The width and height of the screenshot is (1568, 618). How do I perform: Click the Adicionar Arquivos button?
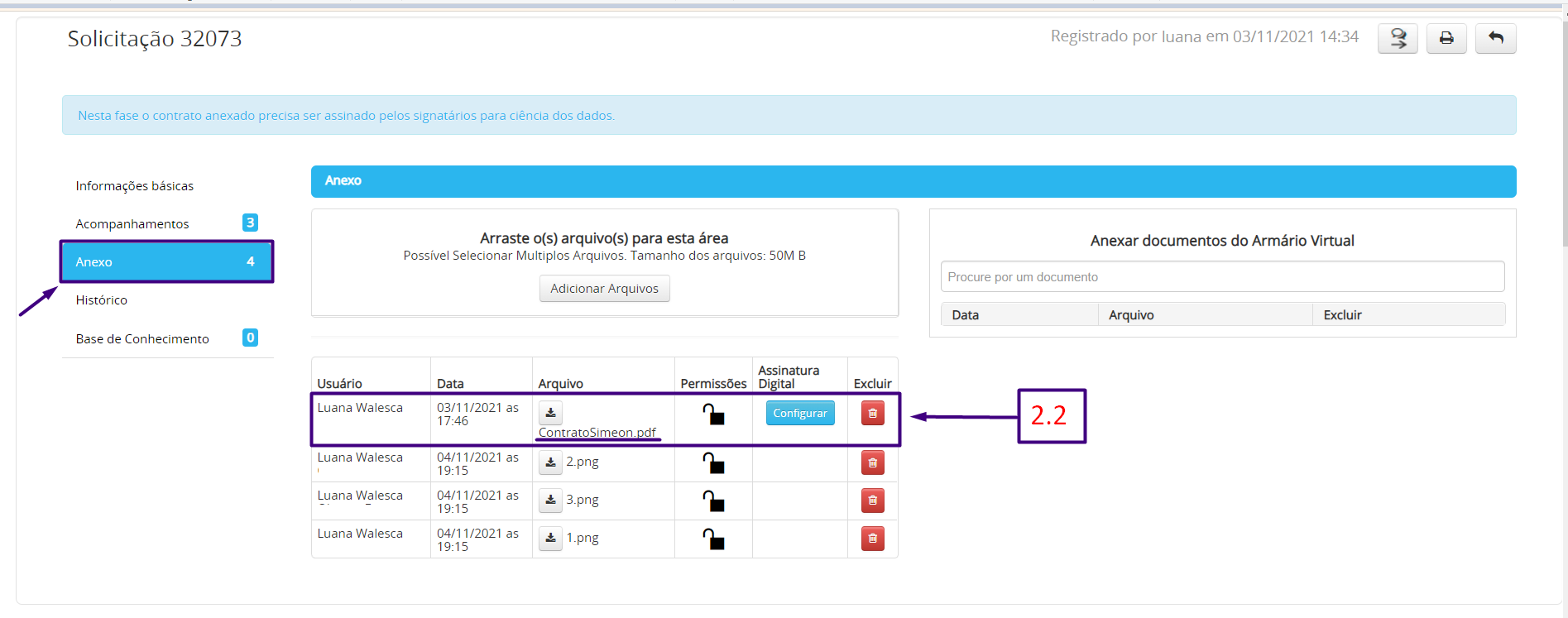(x=605, y=289)
